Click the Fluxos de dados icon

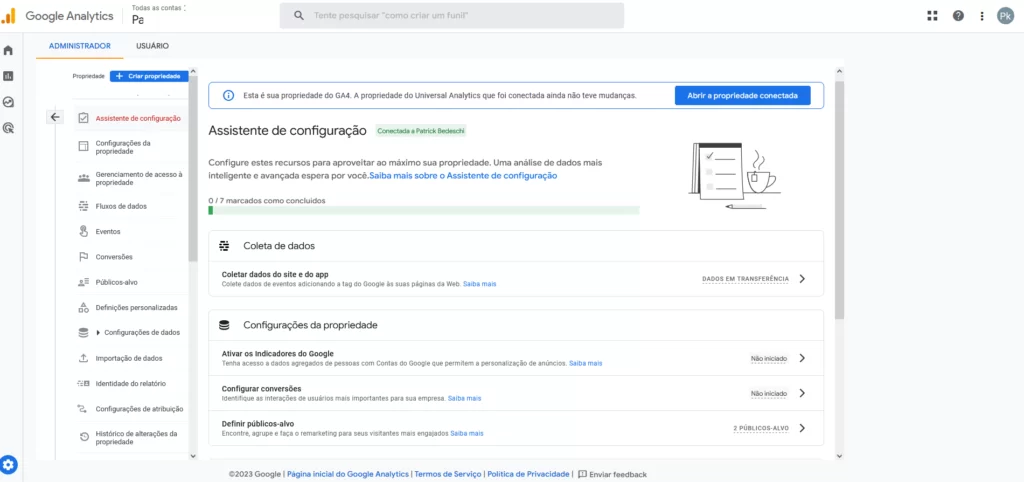coord(83,206)
